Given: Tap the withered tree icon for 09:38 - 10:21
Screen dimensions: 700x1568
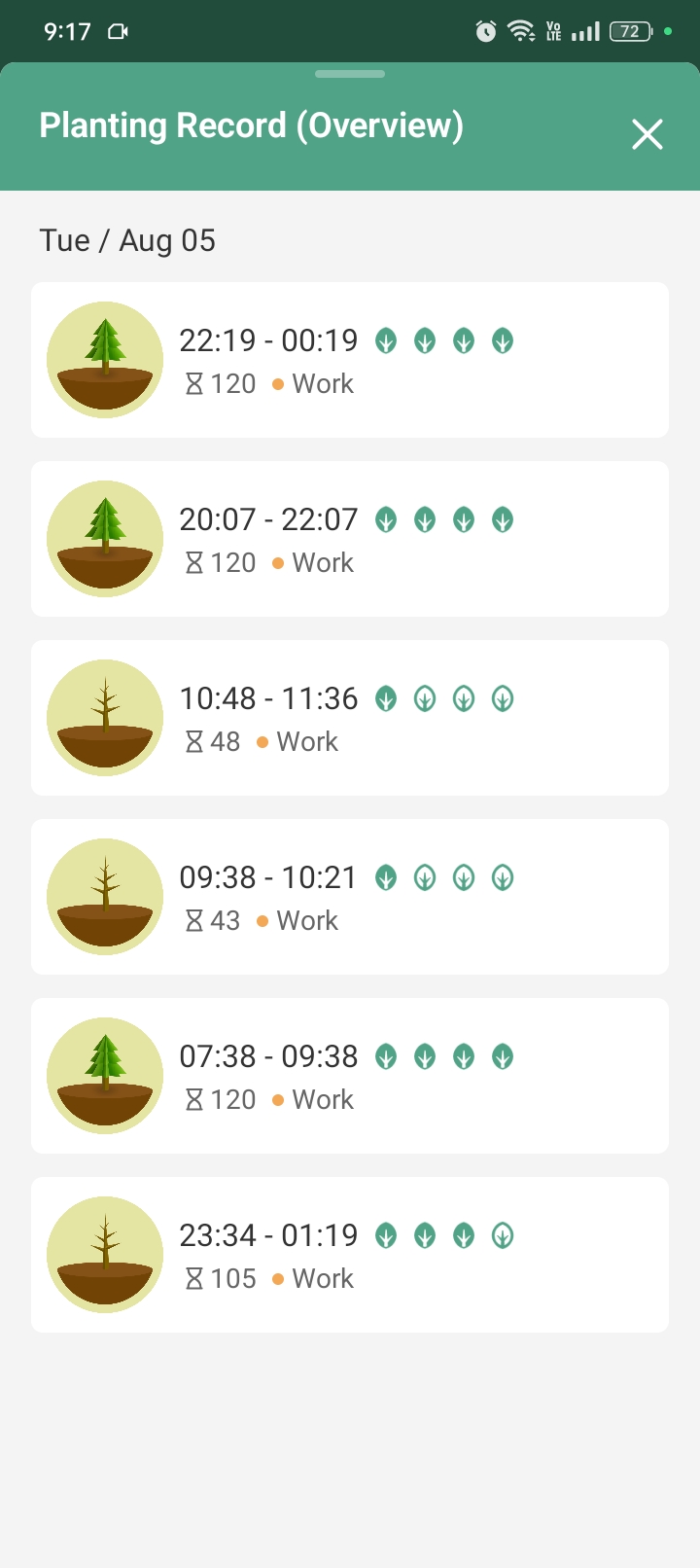Looking at the screenshot, I should click(x=105, y=897).
